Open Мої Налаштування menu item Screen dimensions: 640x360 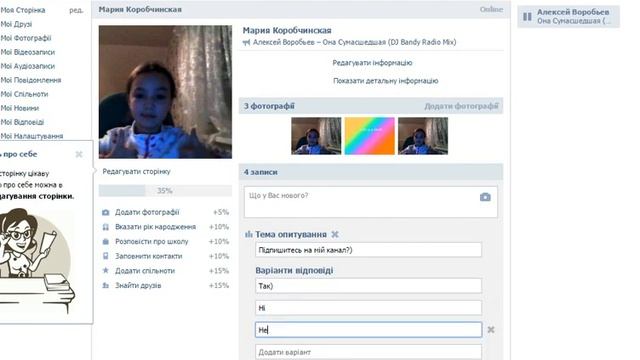31,136
